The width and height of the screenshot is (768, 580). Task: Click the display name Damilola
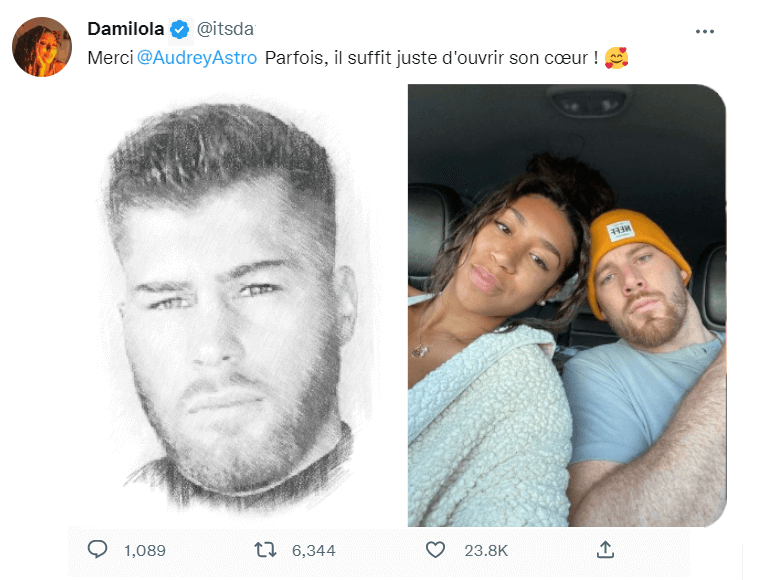click(x=125, y=29)
